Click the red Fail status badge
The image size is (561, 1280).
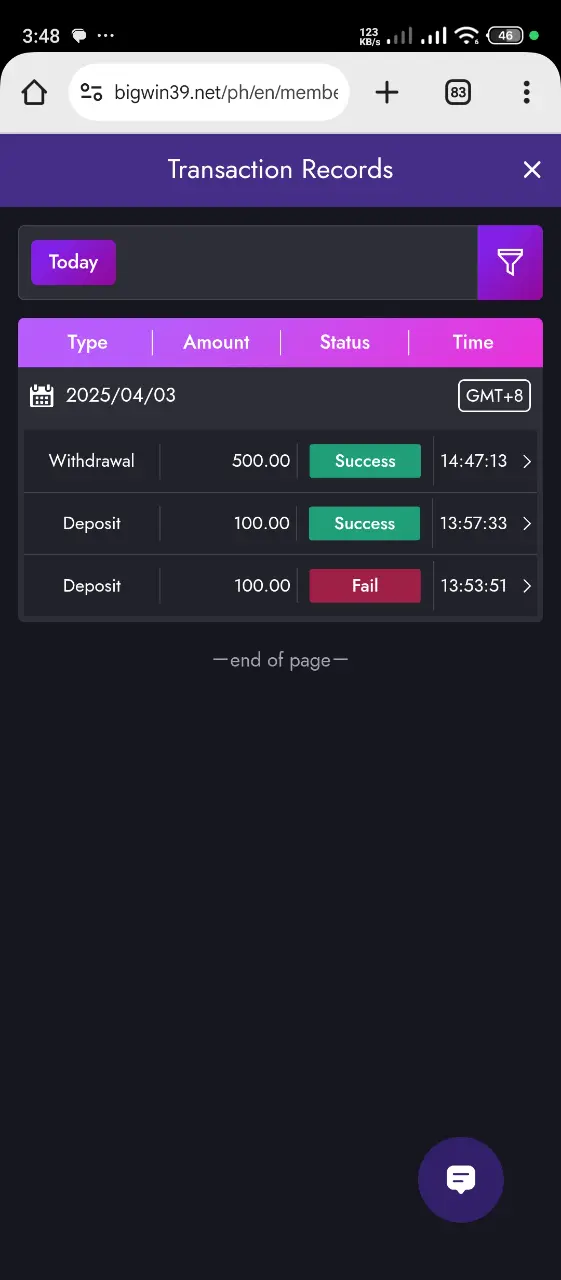click(x=365, y=586)
